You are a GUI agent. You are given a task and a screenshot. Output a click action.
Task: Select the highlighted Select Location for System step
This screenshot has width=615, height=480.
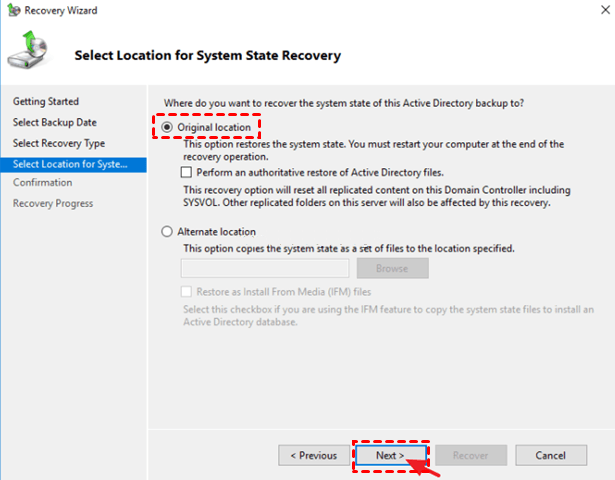point(73,164)
